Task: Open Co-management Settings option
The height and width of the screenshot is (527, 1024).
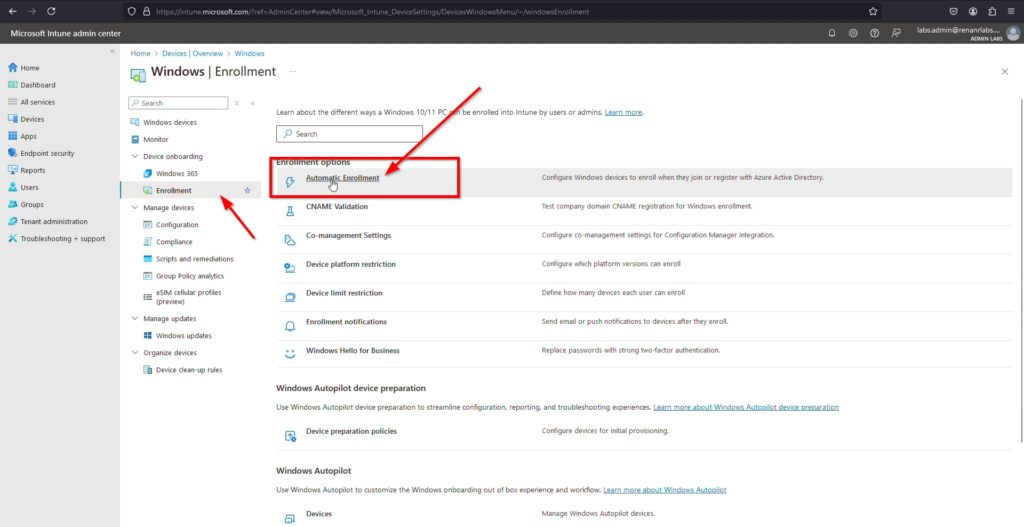Action: click(x=348, y=235)
